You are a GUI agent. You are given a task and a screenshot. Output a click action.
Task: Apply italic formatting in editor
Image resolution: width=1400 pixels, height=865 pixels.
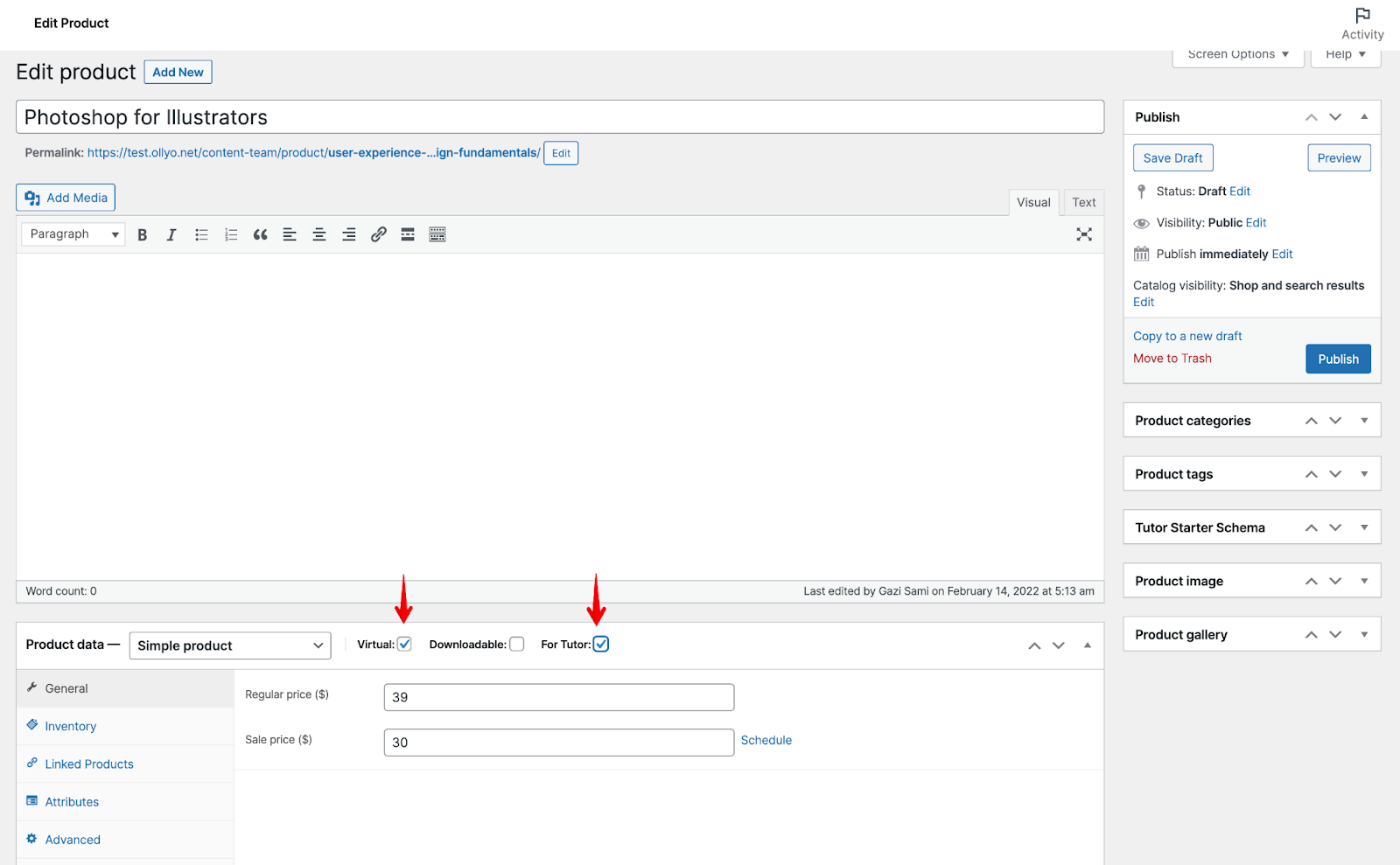(x=171, y=234)
